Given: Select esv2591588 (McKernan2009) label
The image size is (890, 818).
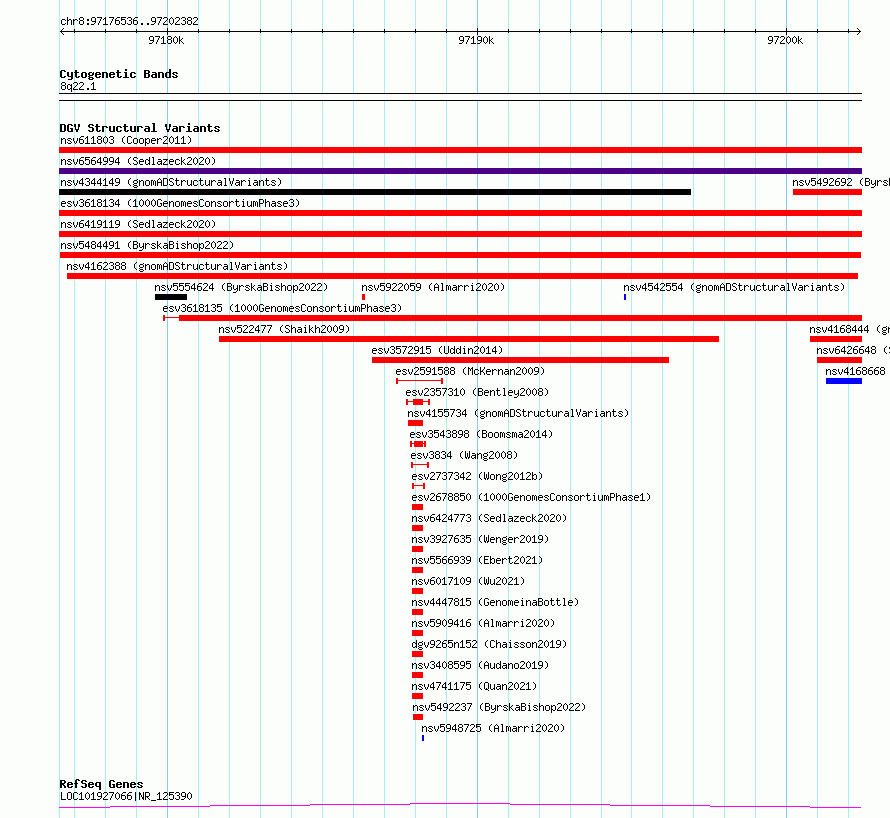Looking at the screenshot, I should 470,371.
